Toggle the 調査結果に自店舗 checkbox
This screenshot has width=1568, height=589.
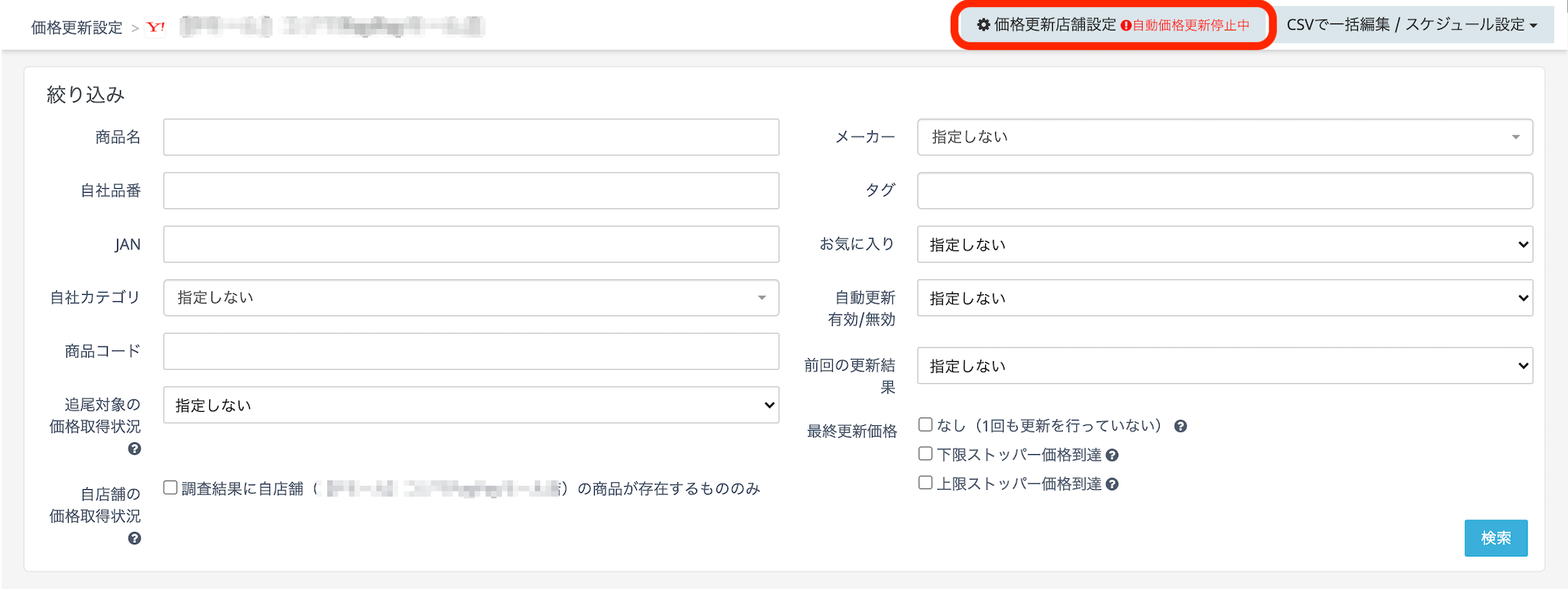coord(170,488)
